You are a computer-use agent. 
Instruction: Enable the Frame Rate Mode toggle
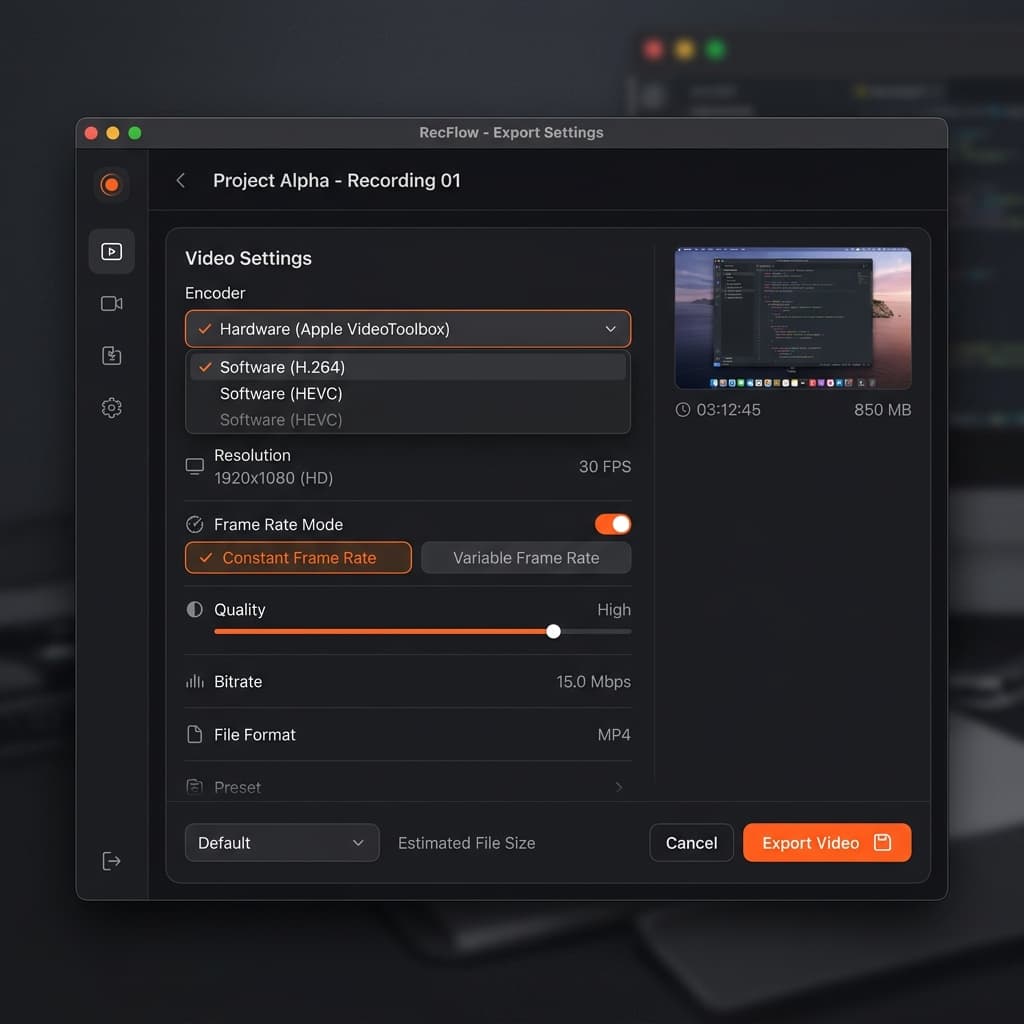click(x=611, y=523)
